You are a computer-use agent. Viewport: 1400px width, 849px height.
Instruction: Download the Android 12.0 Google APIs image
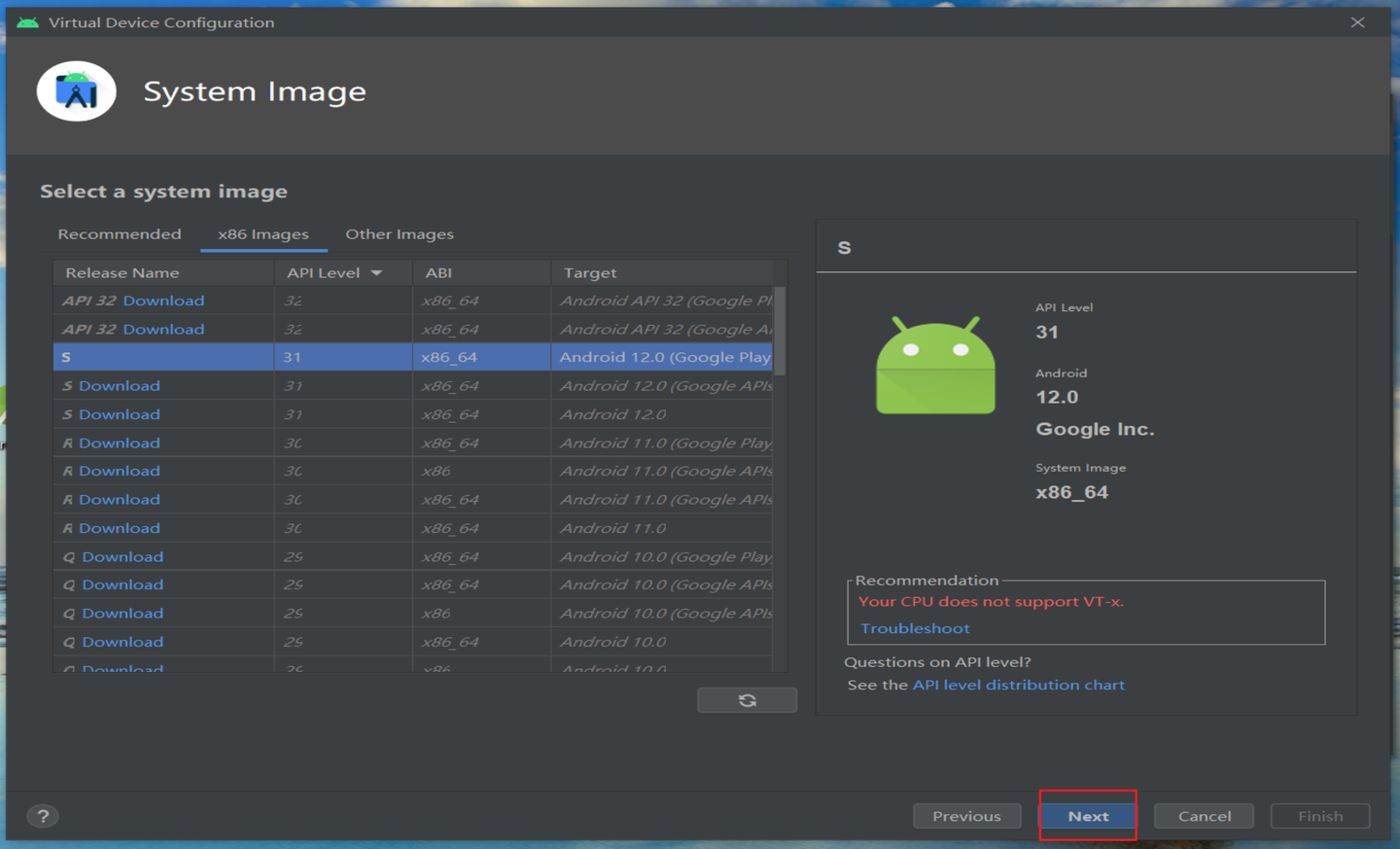coord(123,385)
